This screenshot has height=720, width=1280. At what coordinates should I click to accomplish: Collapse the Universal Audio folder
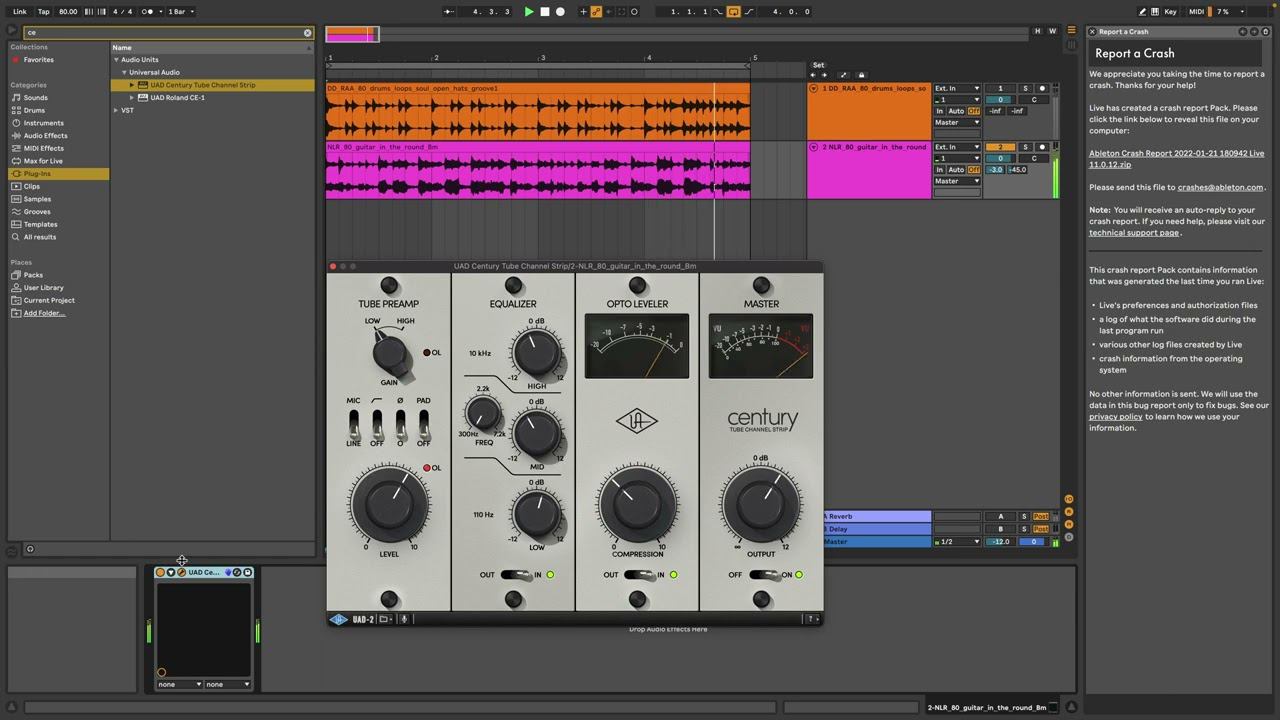click(x=124, y=72)
